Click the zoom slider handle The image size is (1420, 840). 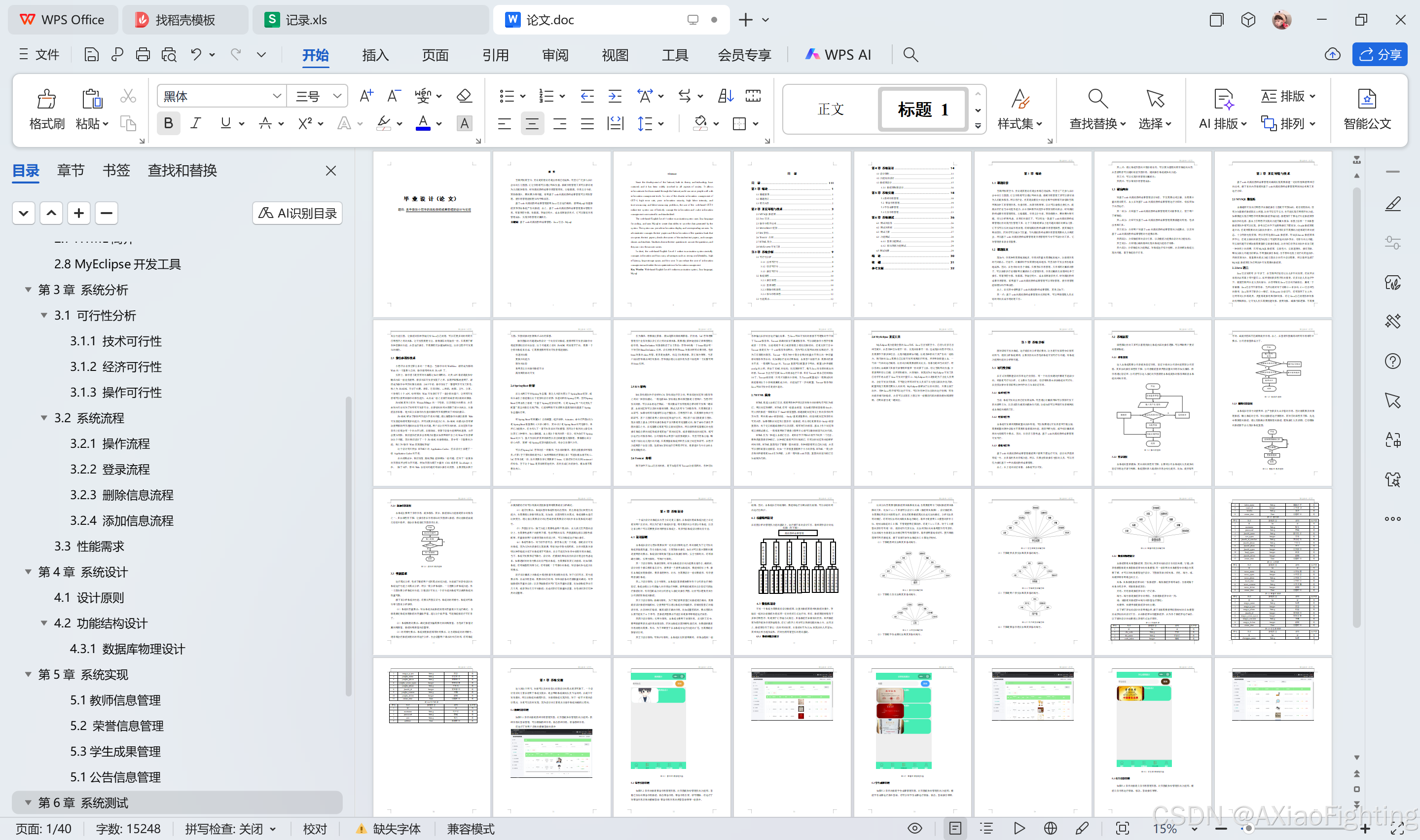(x=1248, y=829)
